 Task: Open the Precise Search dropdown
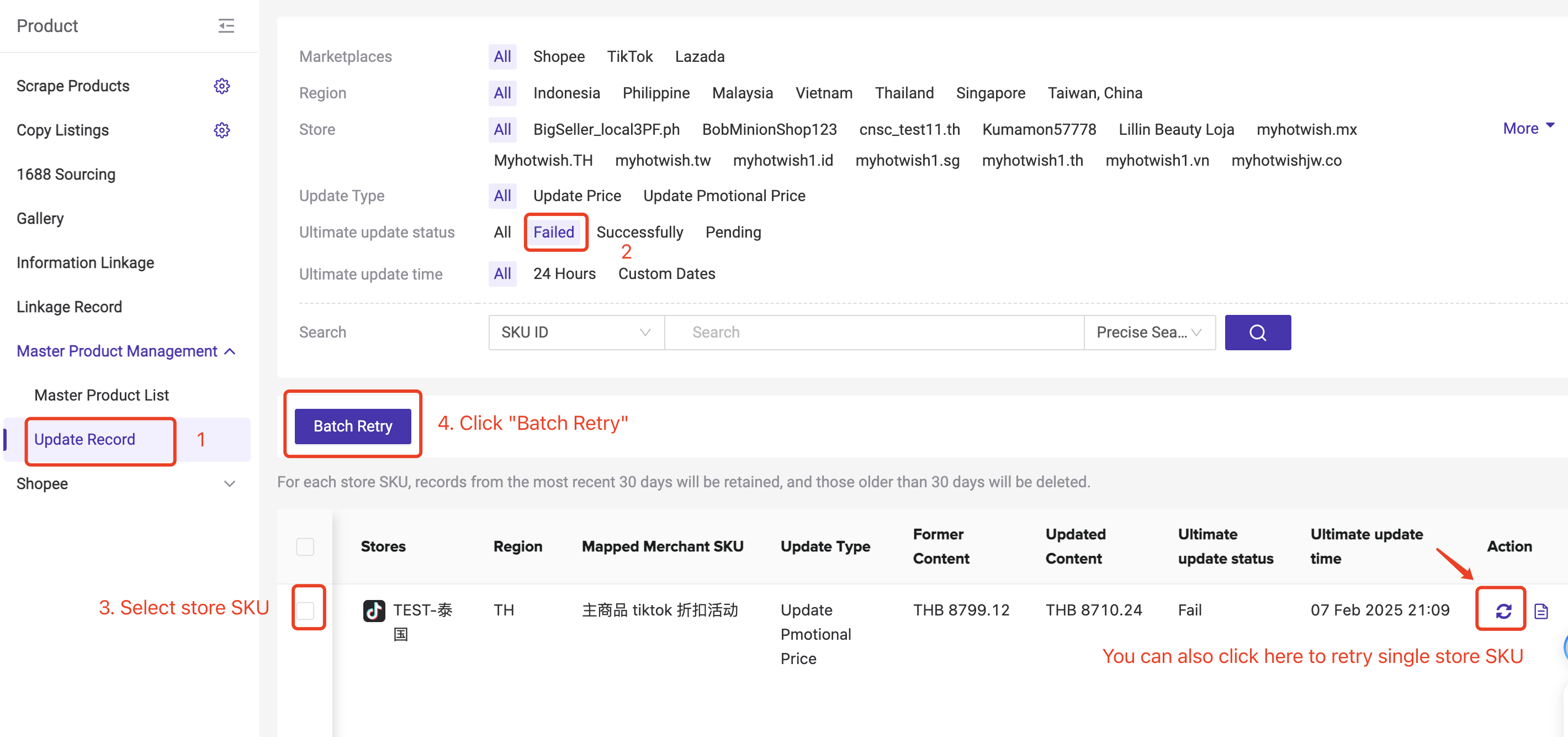[1149, 333]
